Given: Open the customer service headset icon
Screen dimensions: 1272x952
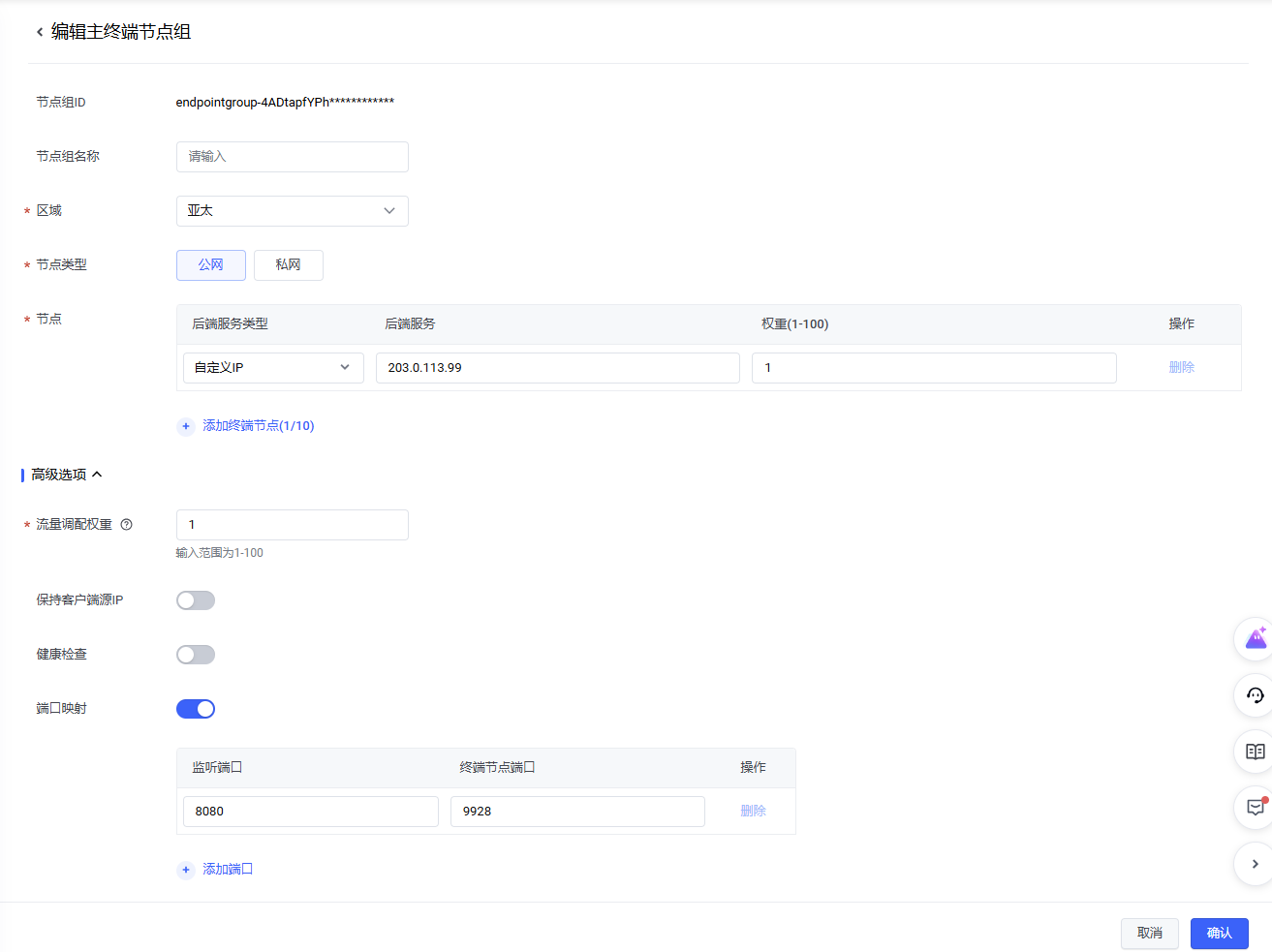Looking at the screenshot, I should (x=1256, y=695).
